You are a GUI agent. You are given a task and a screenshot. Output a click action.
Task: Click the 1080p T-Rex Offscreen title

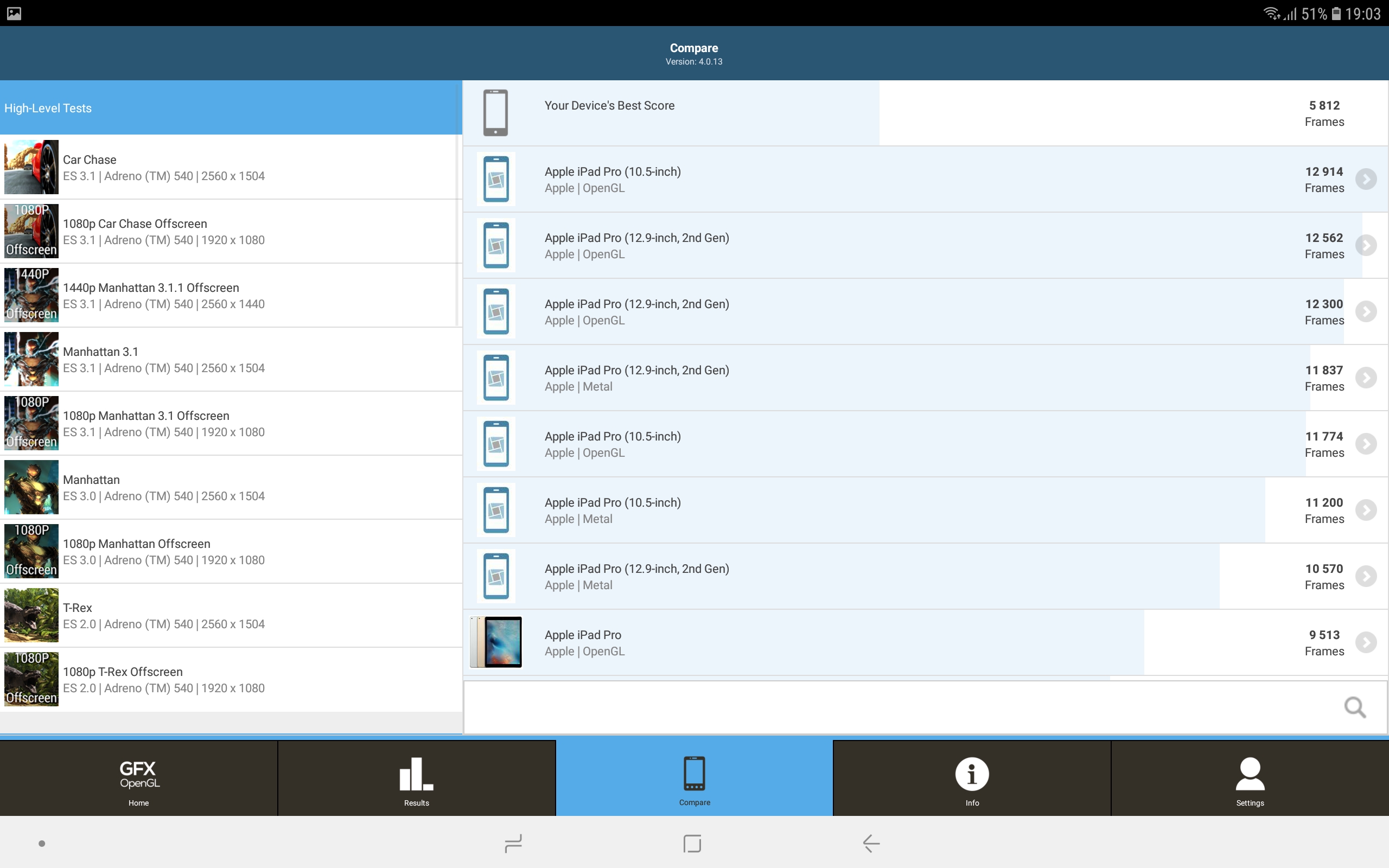[x=123, y=672]
